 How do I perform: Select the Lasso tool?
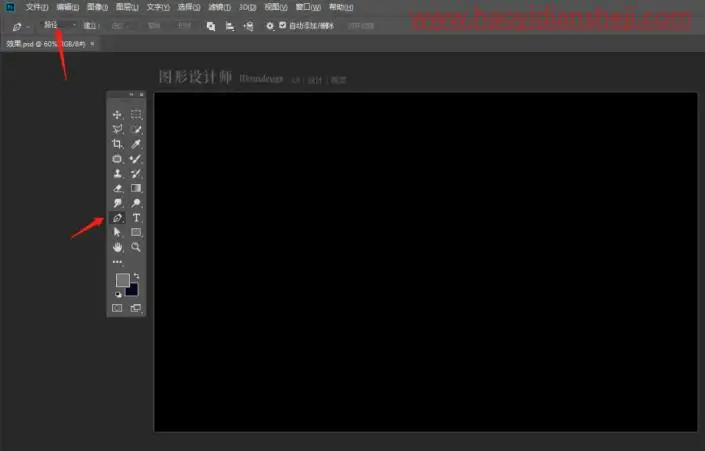(117, 129)
